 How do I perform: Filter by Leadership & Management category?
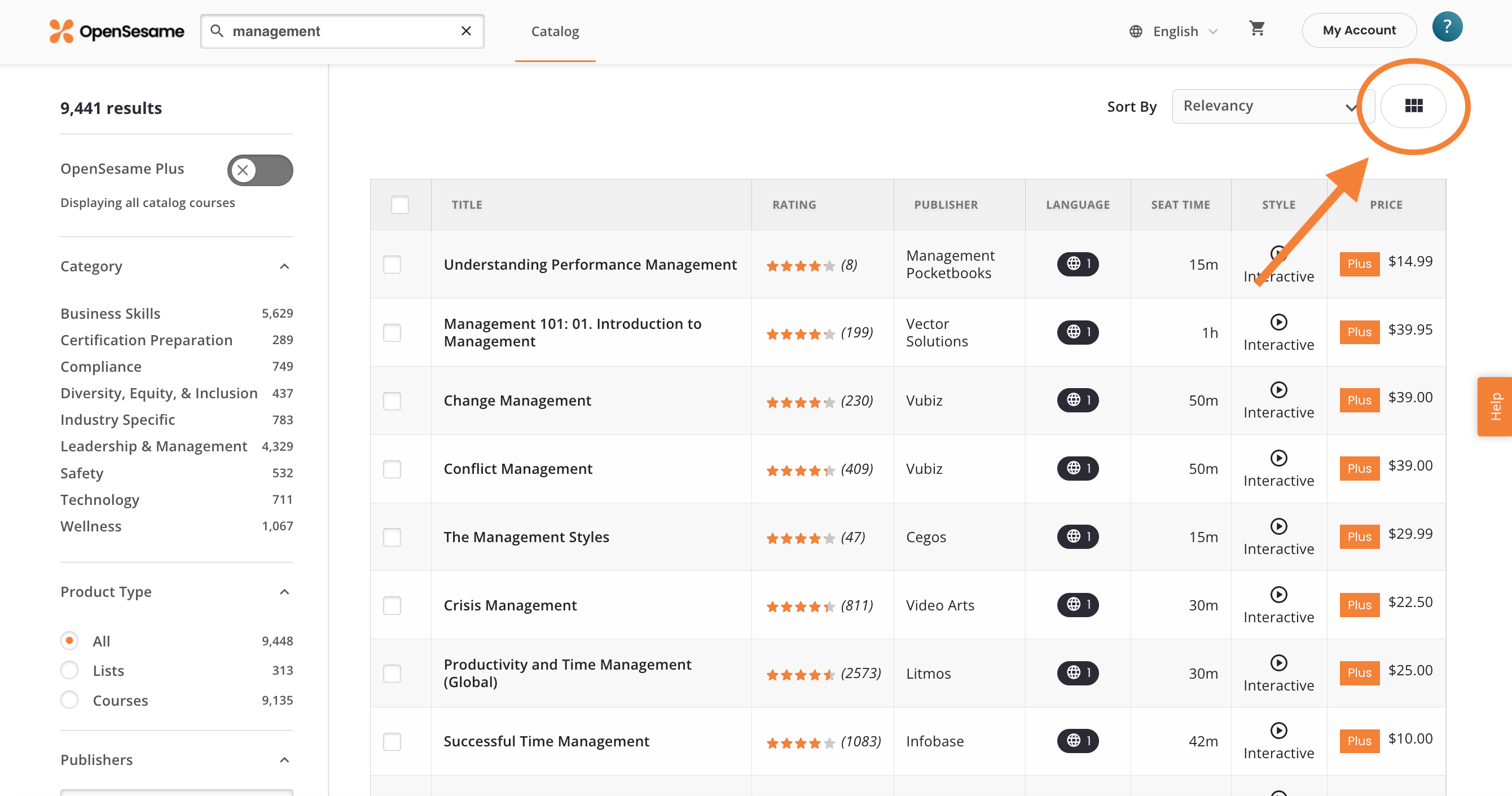click(x=154, y=446)
